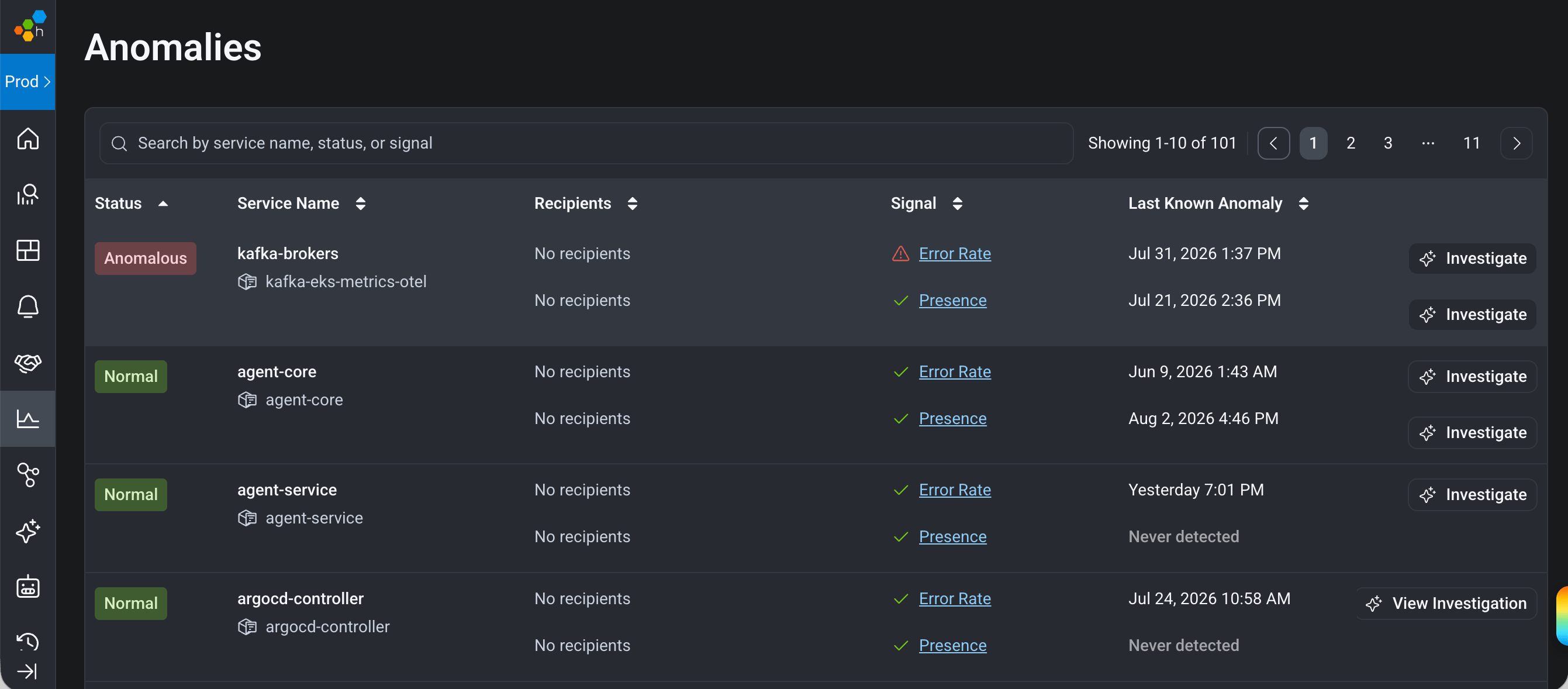This screenshot has height=689, width=1568.
Task: Open the robot agent sidebar icon
Action: point(28,587)
